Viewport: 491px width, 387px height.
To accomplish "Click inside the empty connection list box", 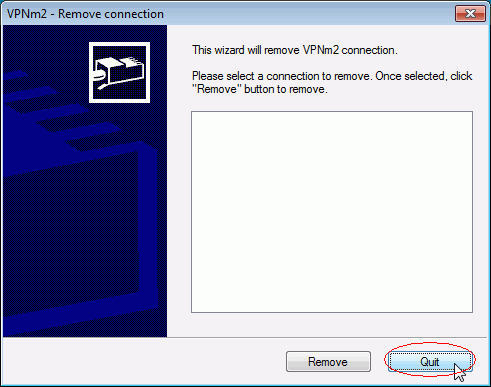I will click(x=332, y=212).
